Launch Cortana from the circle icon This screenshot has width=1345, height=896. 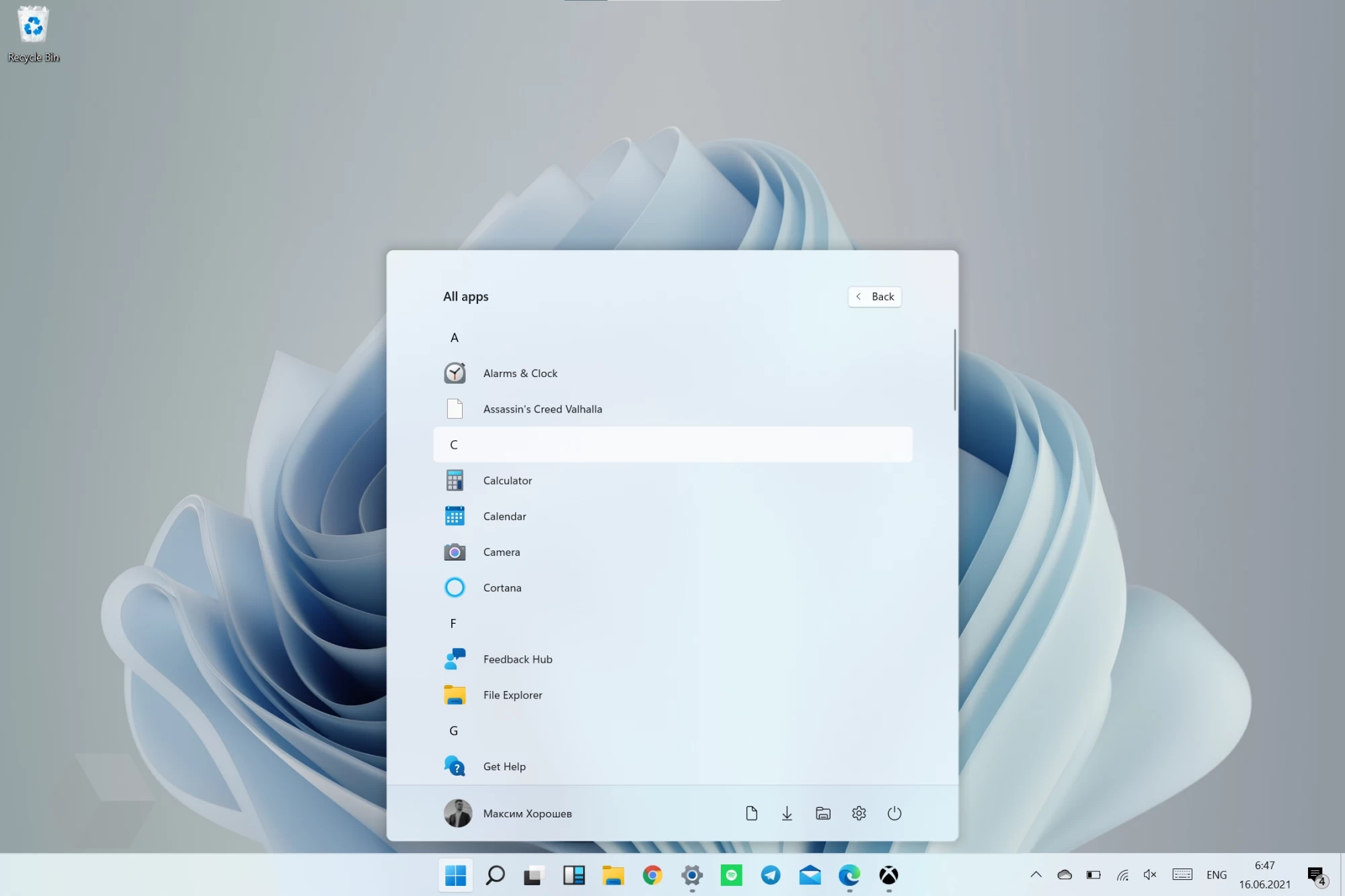[455, 587]
